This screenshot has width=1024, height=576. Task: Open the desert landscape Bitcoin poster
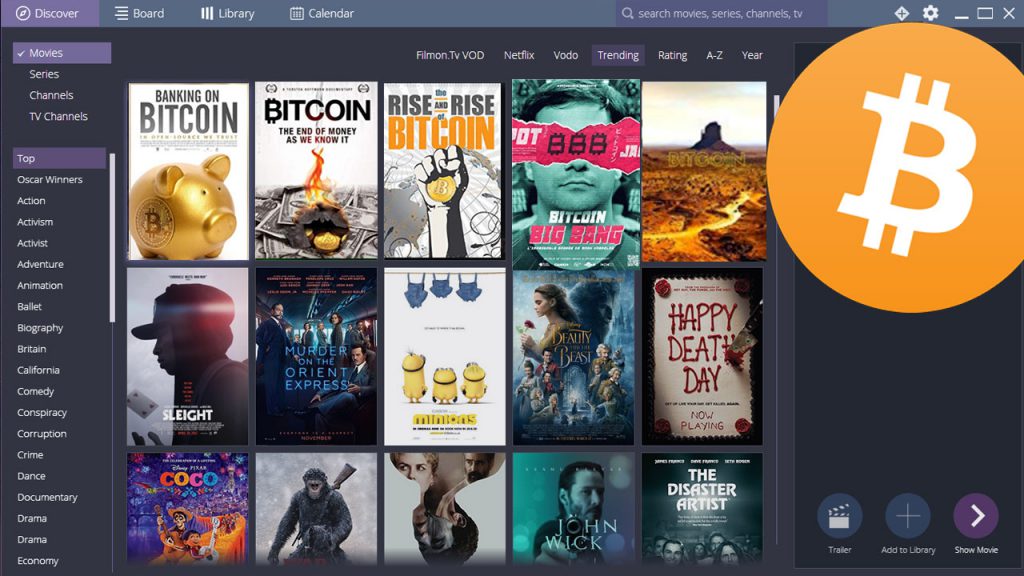point(704,172)
